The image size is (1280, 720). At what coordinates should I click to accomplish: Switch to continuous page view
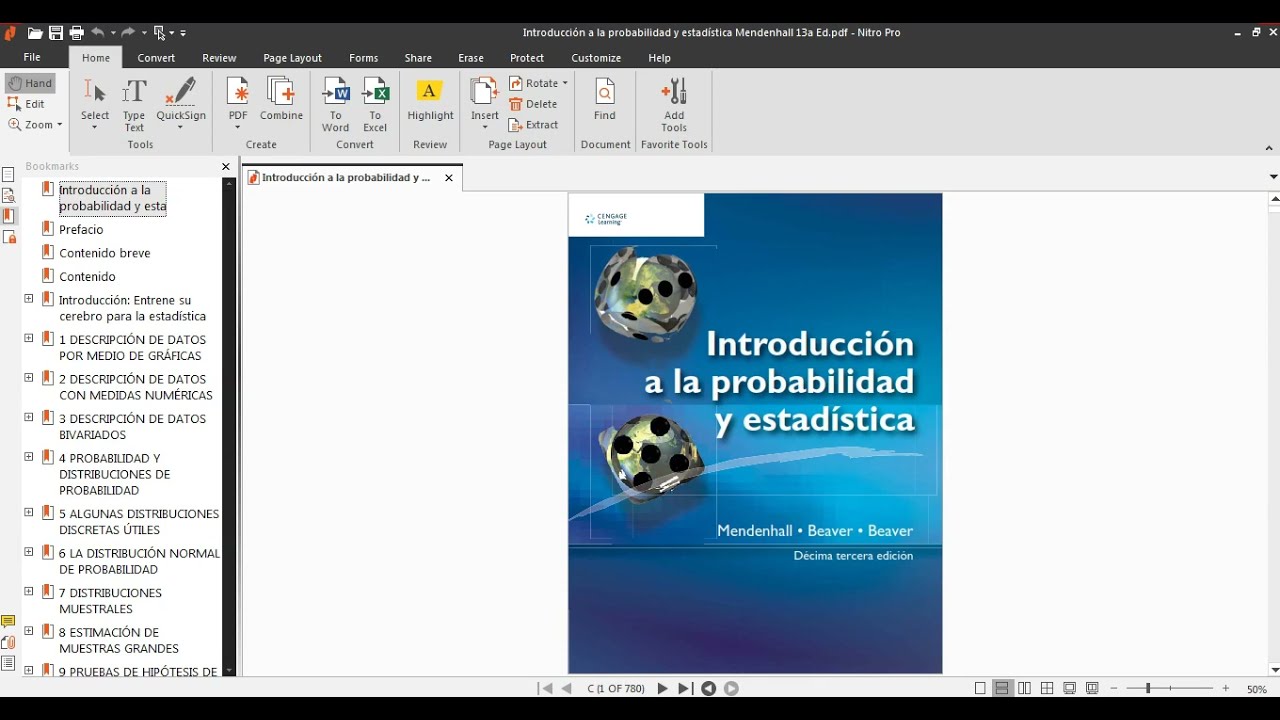coord(1002,688)
